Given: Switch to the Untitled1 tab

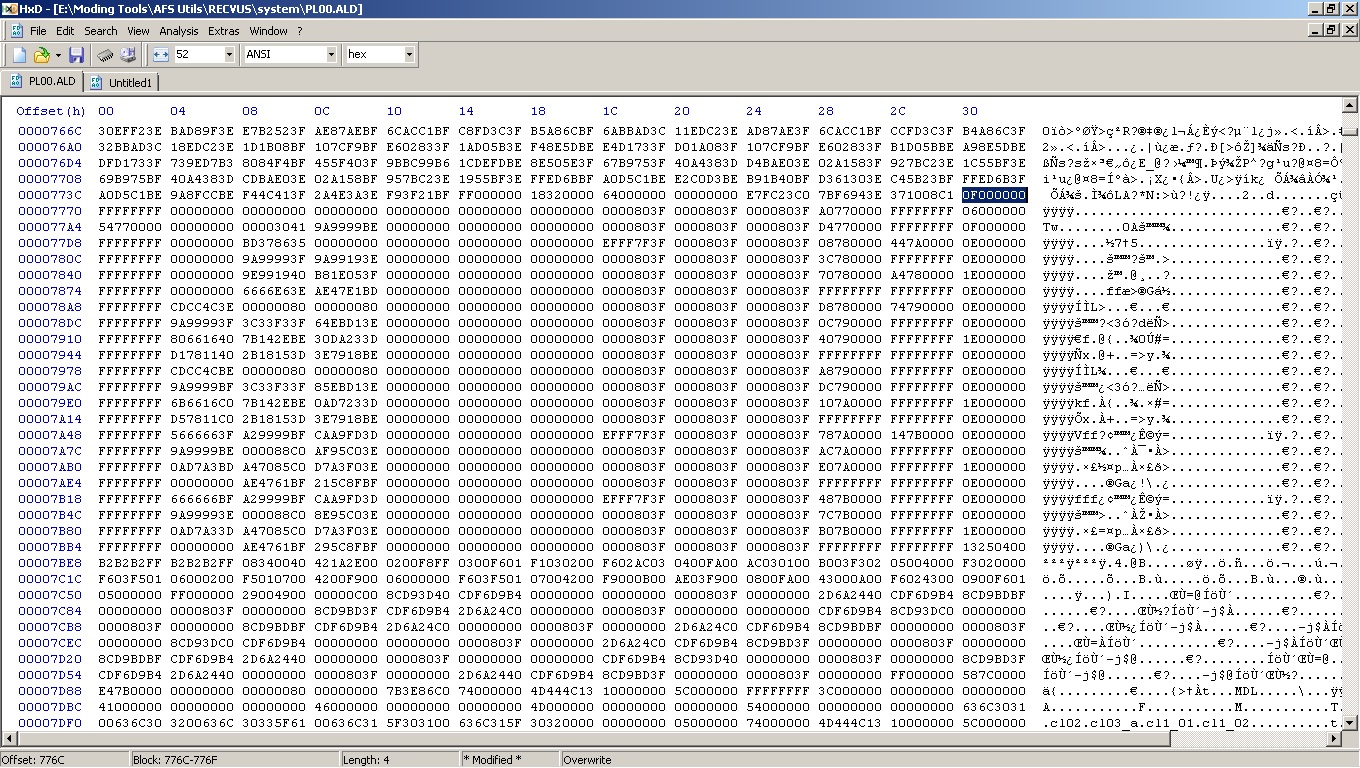Looking at the screenshot, I should click(x=121, y=82).
